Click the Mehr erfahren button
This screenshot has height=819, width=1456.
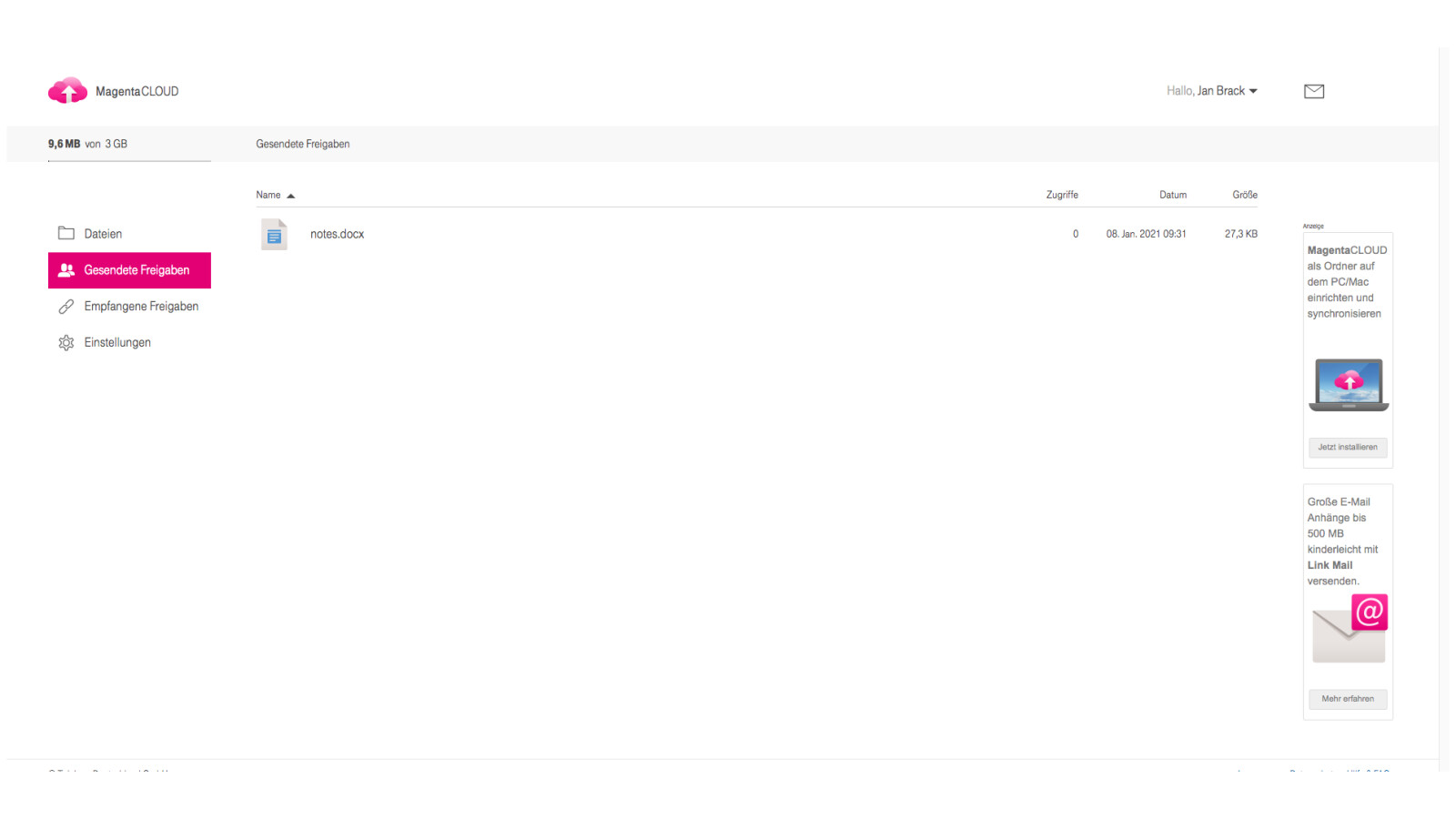click(1348, 699)
